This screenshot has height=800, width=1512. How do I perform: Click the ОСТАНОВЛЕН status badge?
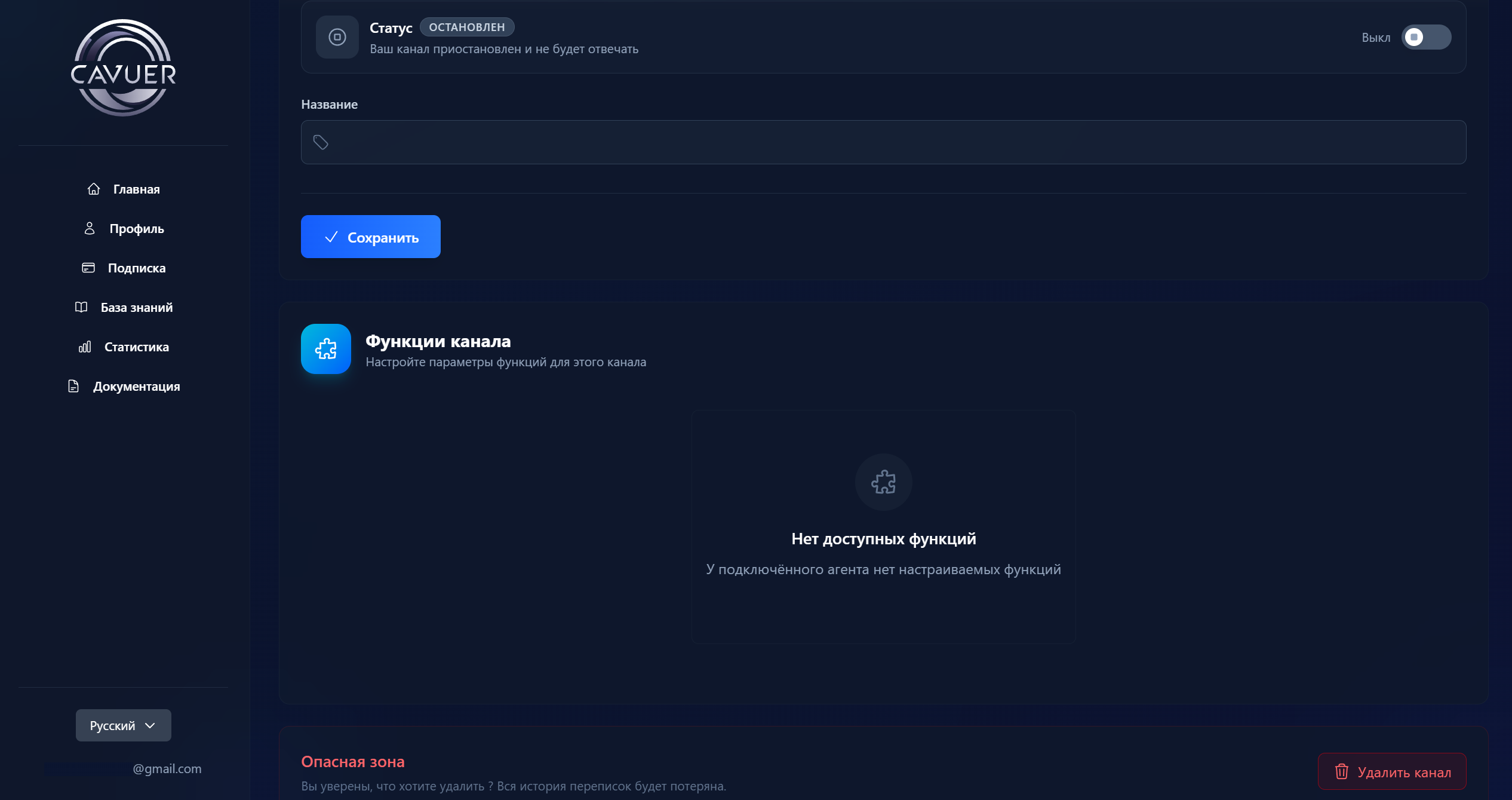467,27
